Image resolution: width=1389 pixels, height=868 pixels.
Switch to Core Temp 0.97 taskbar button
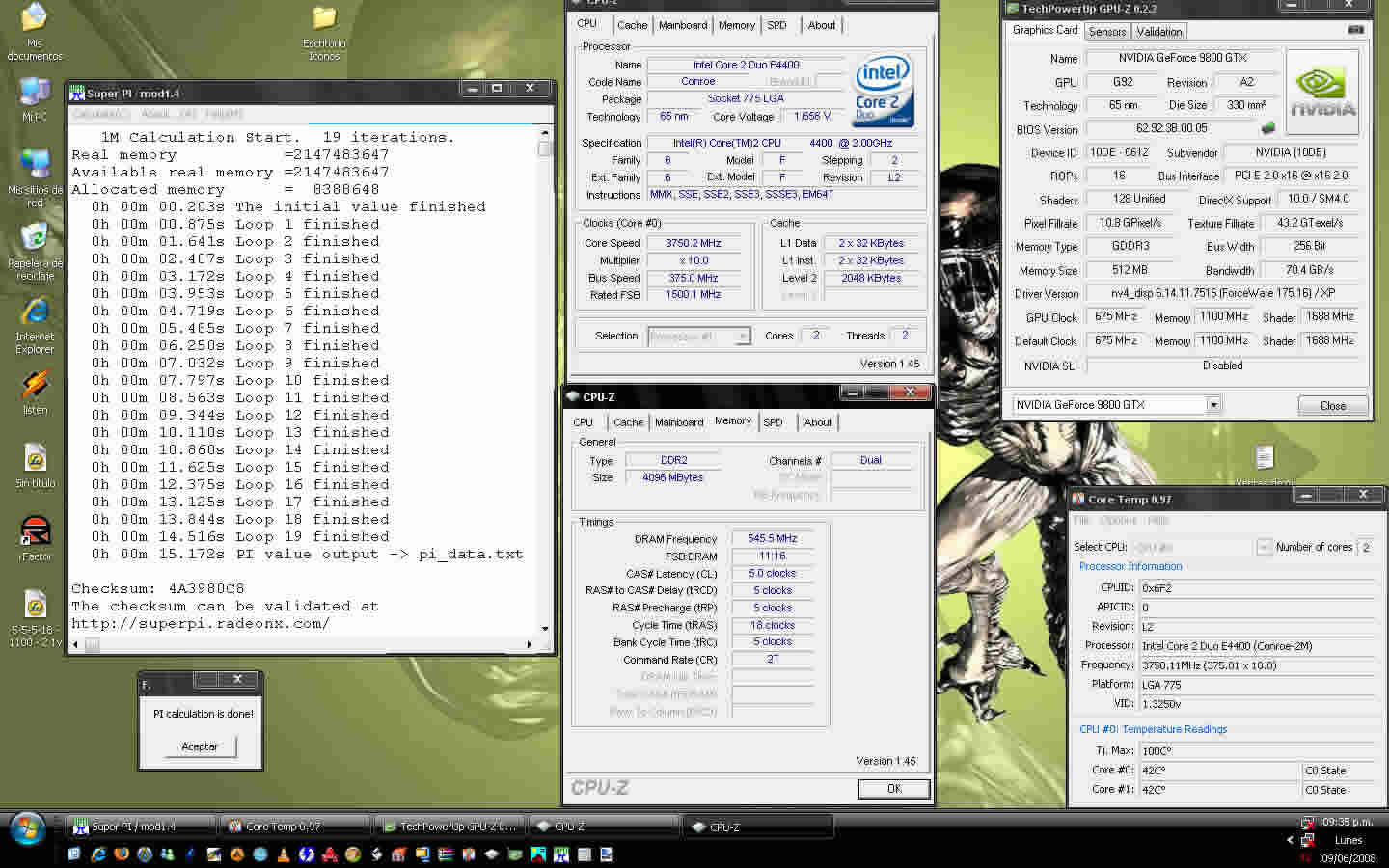click(x=296, y=827)
